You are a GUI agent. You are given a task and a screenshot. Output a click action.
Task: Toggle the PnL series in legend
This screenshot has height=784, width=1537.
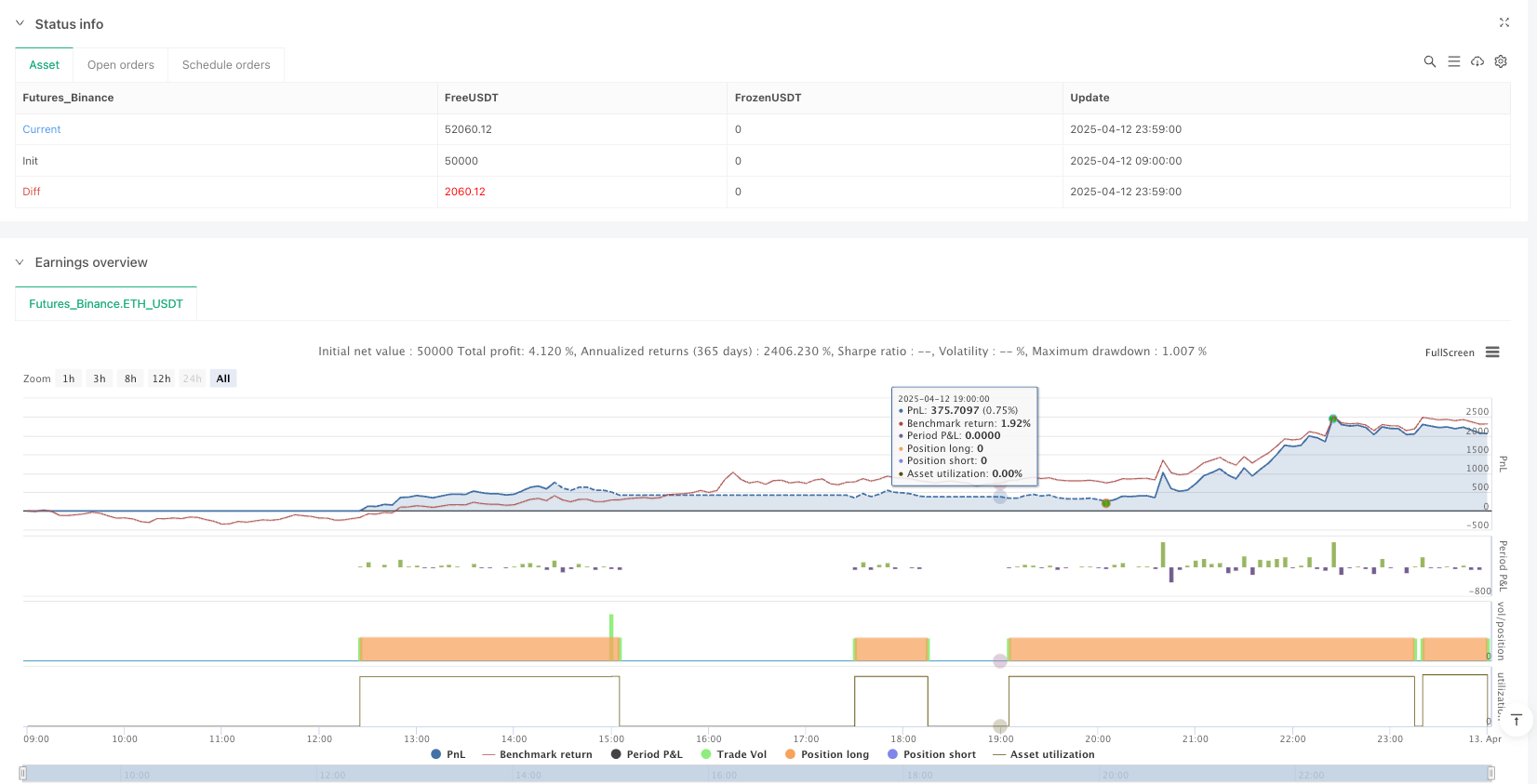(448, 754)
